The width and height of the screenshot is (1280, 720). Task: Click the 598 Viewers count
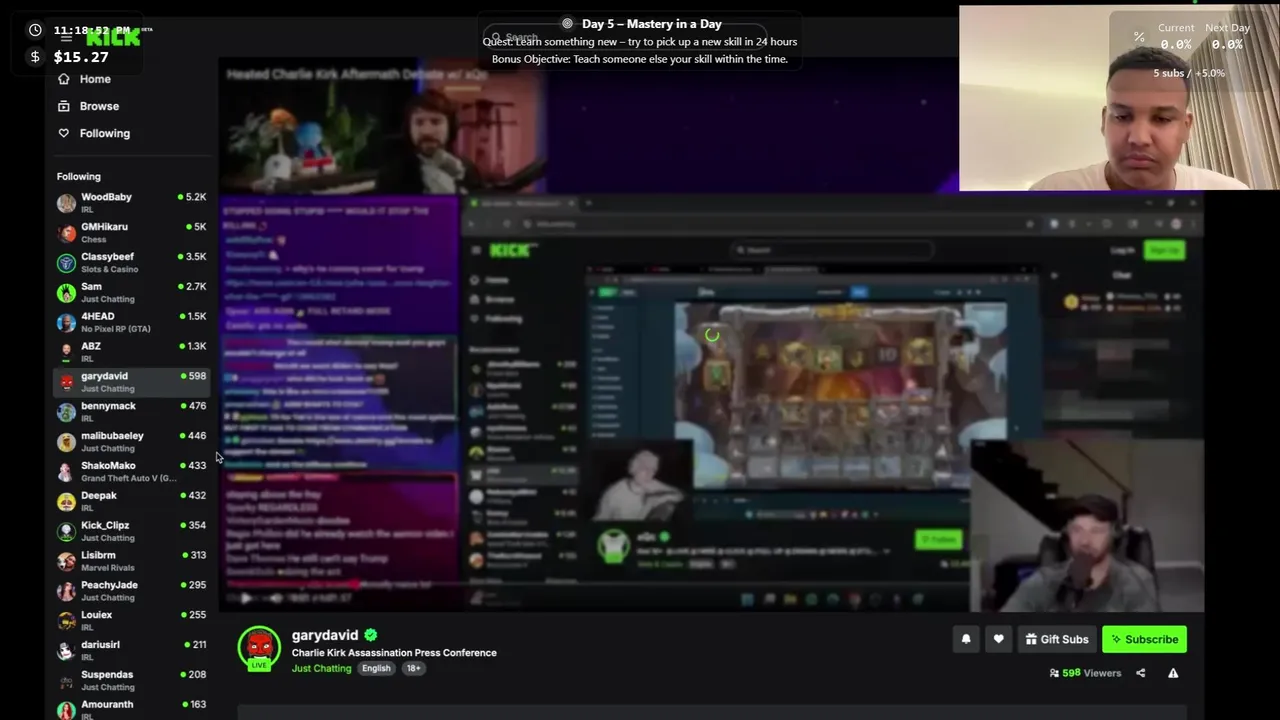pos(1085,673)
